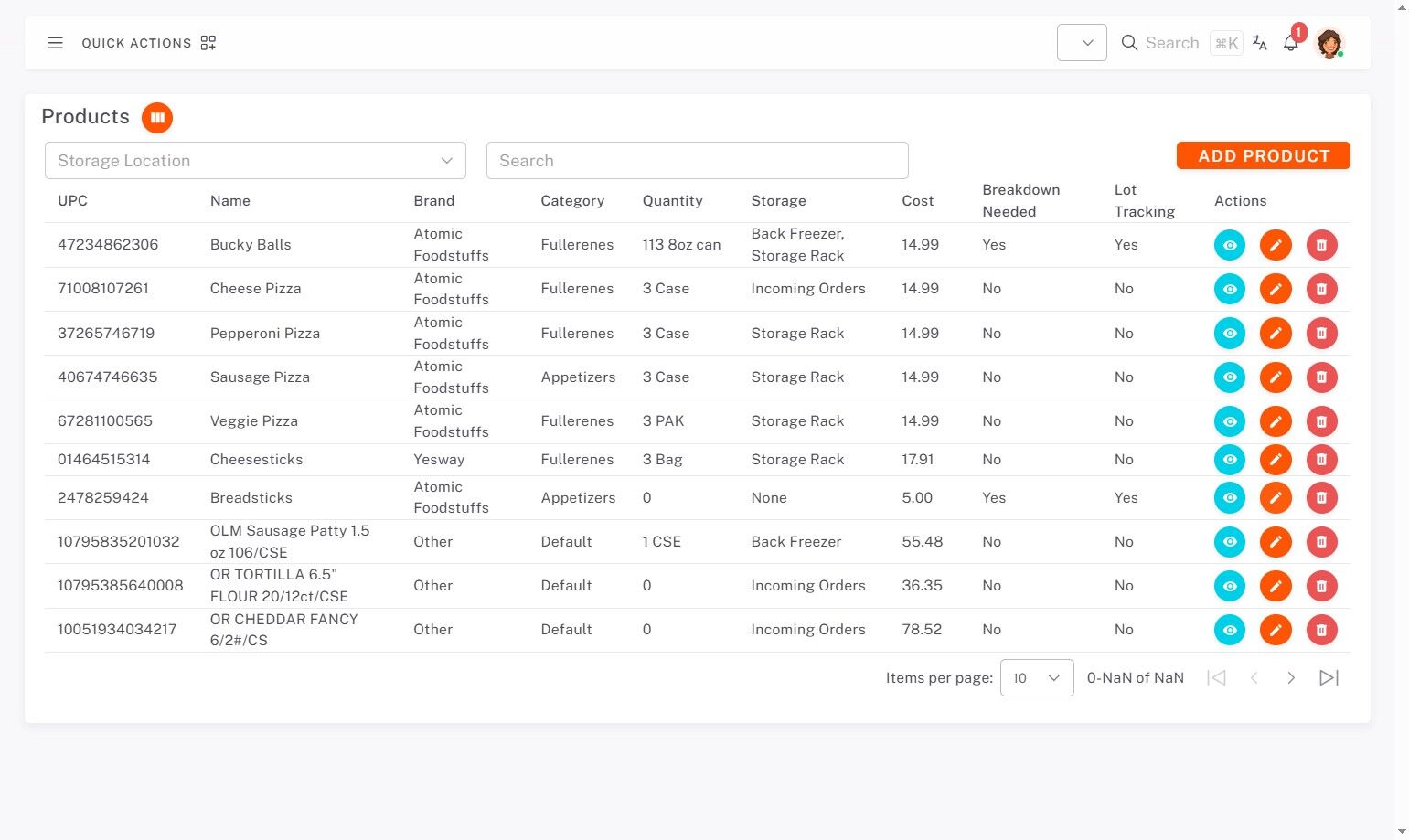Open the empty dropdown in the top bar
1409x840 pixels.
coord(1082,43)
